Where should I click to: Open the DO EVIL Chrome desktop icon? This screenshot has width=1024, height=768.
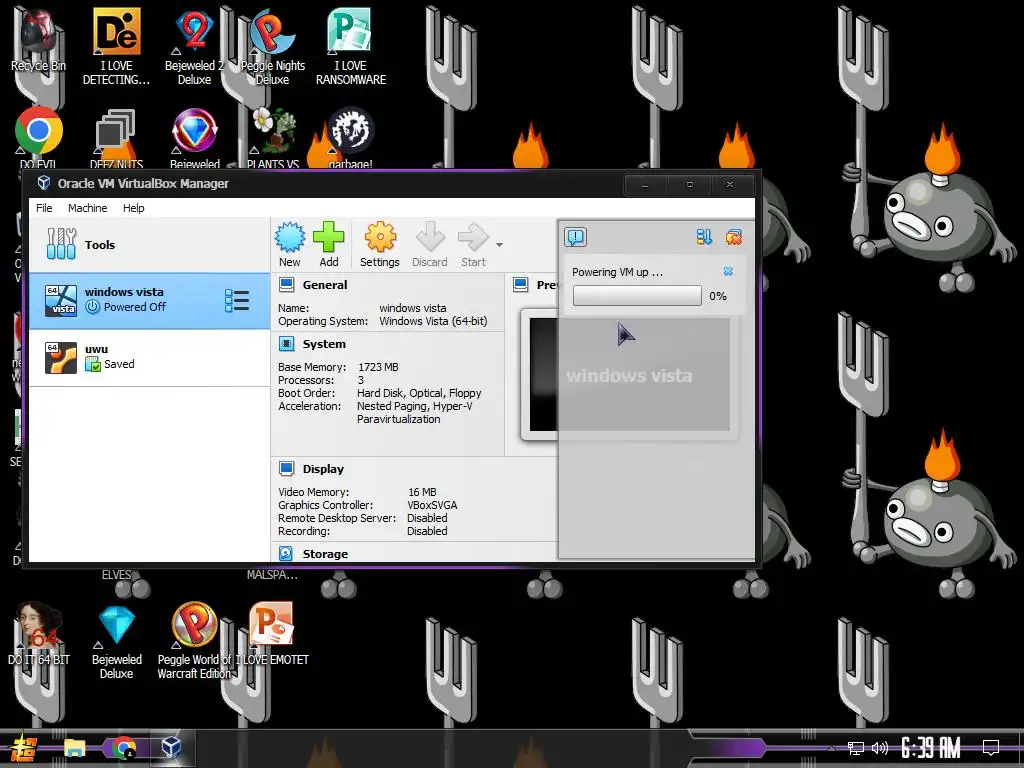38,137
